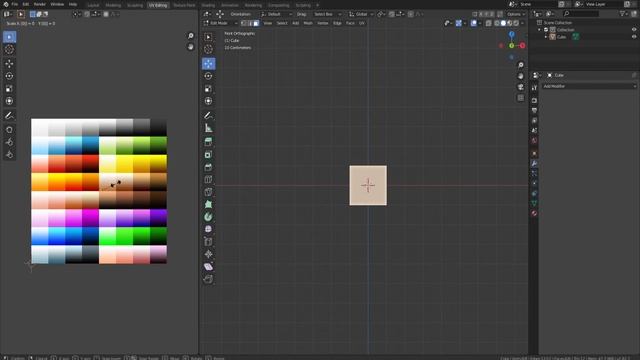Activate the Measure tool in 3D viewport
Image resolution: width=640 pixels, height=360 pixels.
coord(208,128)
